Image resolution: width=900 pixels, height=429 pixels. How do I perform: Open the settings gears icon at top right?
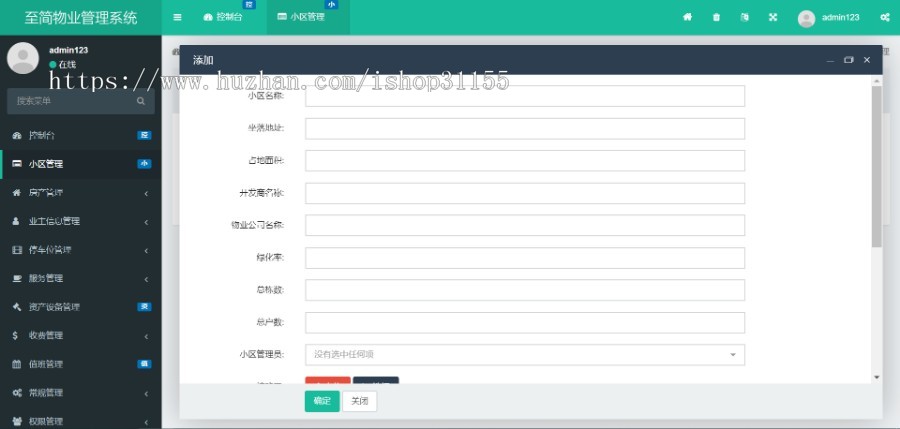(x=885, y=17)
